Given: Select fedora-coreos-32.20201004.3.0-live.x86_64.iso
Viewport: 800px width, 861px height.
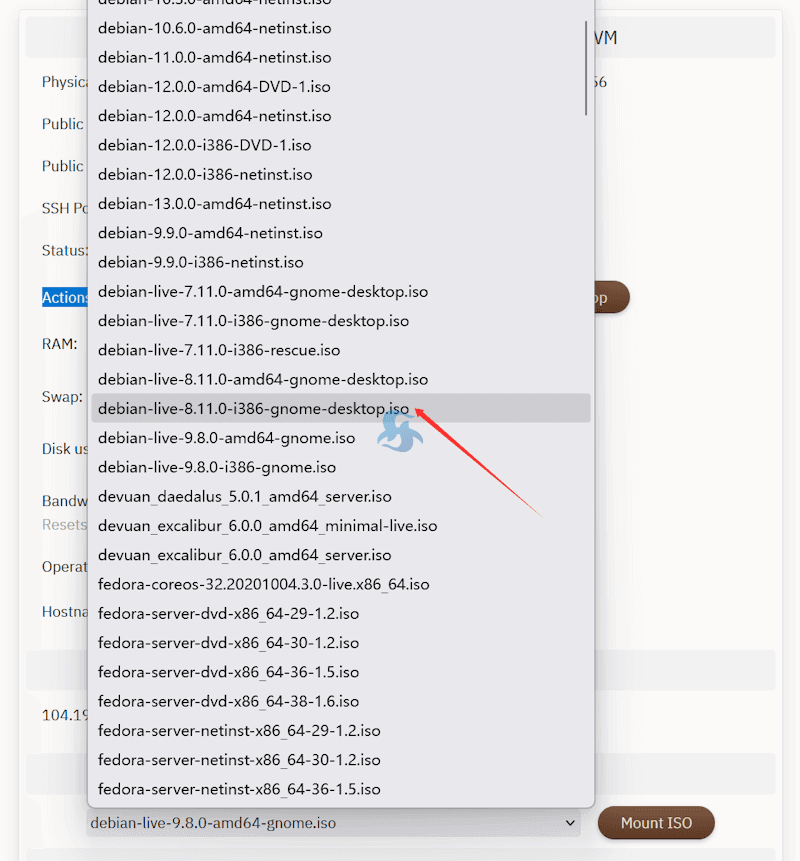Looking at the screenshot, I should click(x=263, y=585).
